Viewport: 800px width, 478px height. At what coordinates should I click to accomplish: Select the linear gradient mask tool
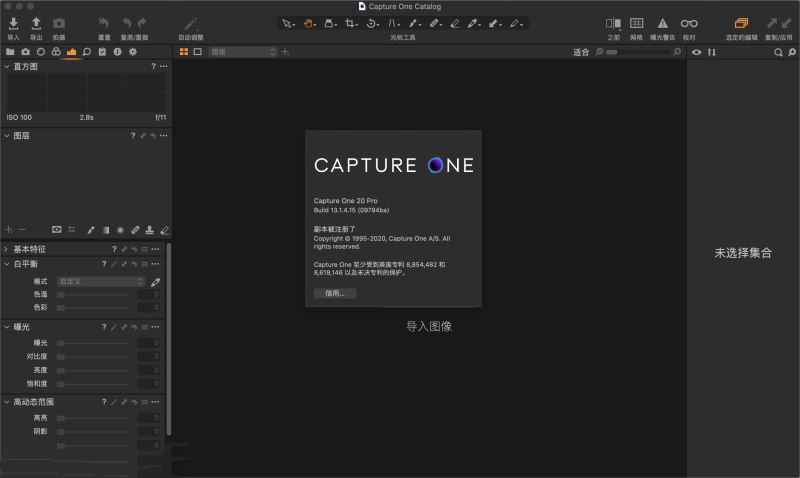[106, 230]
